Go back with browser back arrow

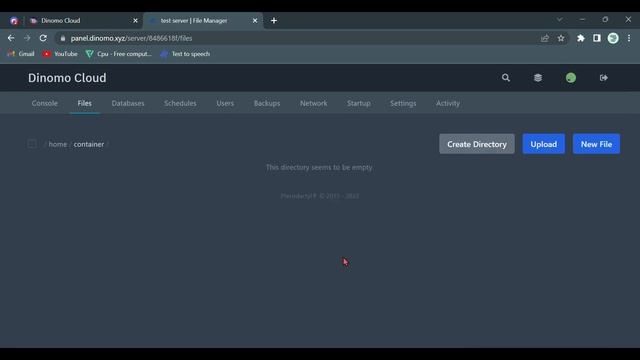coord(11,38)
